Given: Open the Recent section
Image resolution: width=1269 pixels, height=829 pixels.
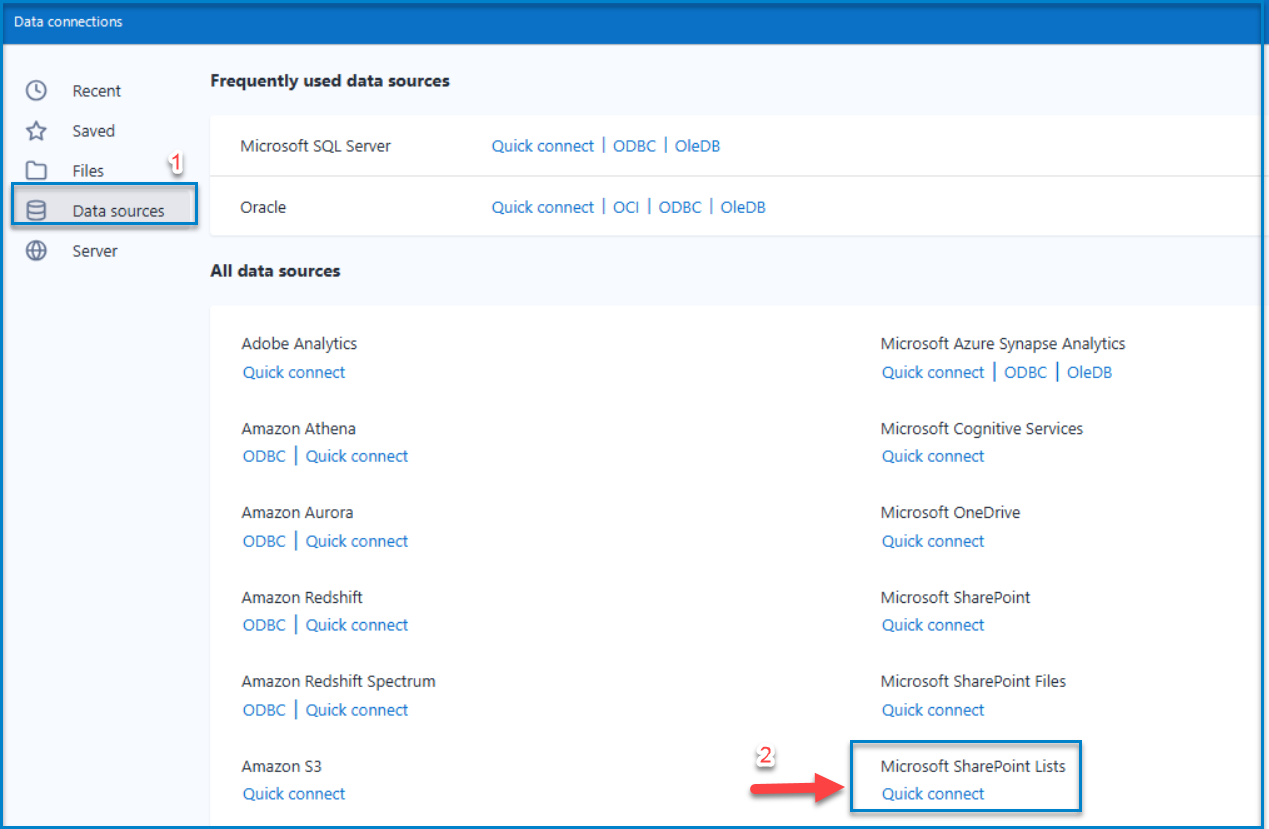Looking at the screenshot, I should pos(97,91).
